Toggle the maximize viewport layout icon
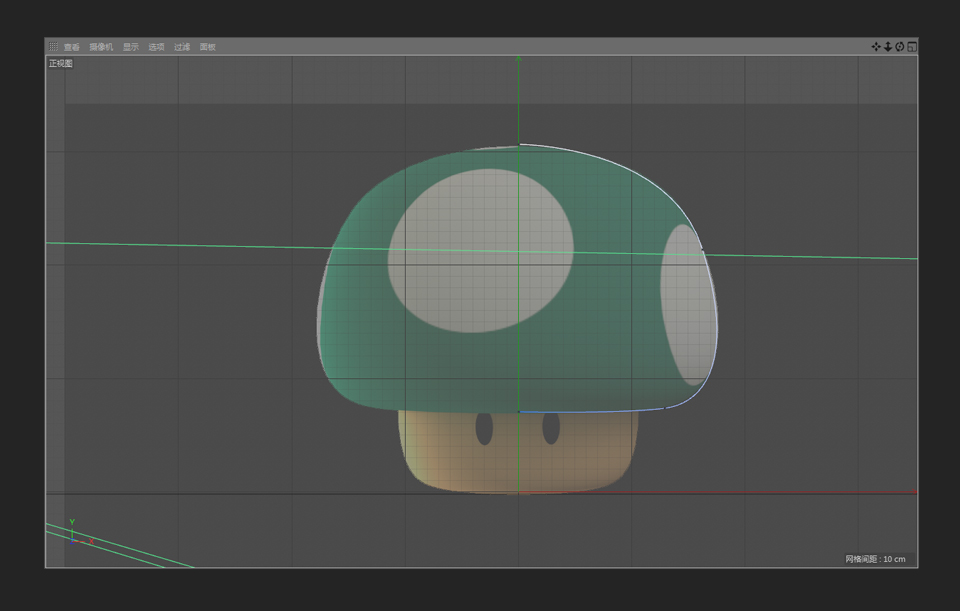960x611 pixels. coord(912,46)
